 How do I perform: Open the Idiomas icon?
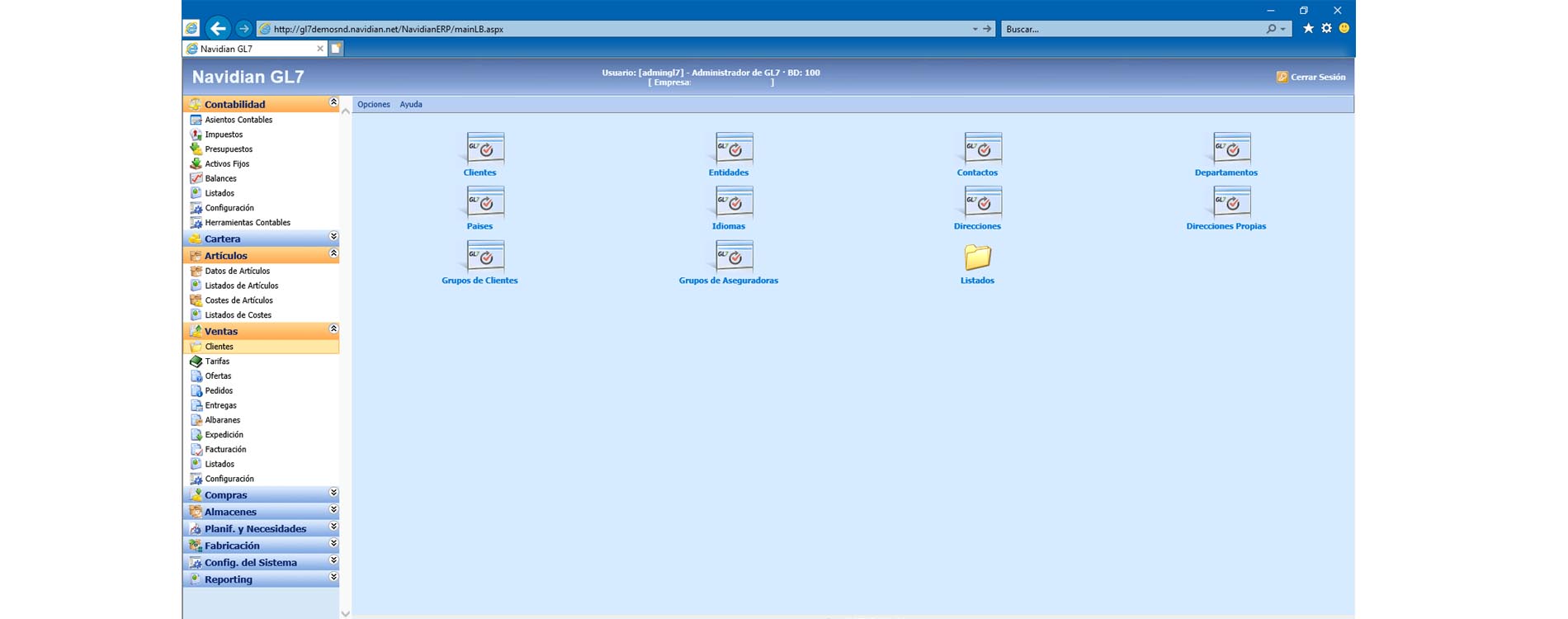tap(734, 203)
